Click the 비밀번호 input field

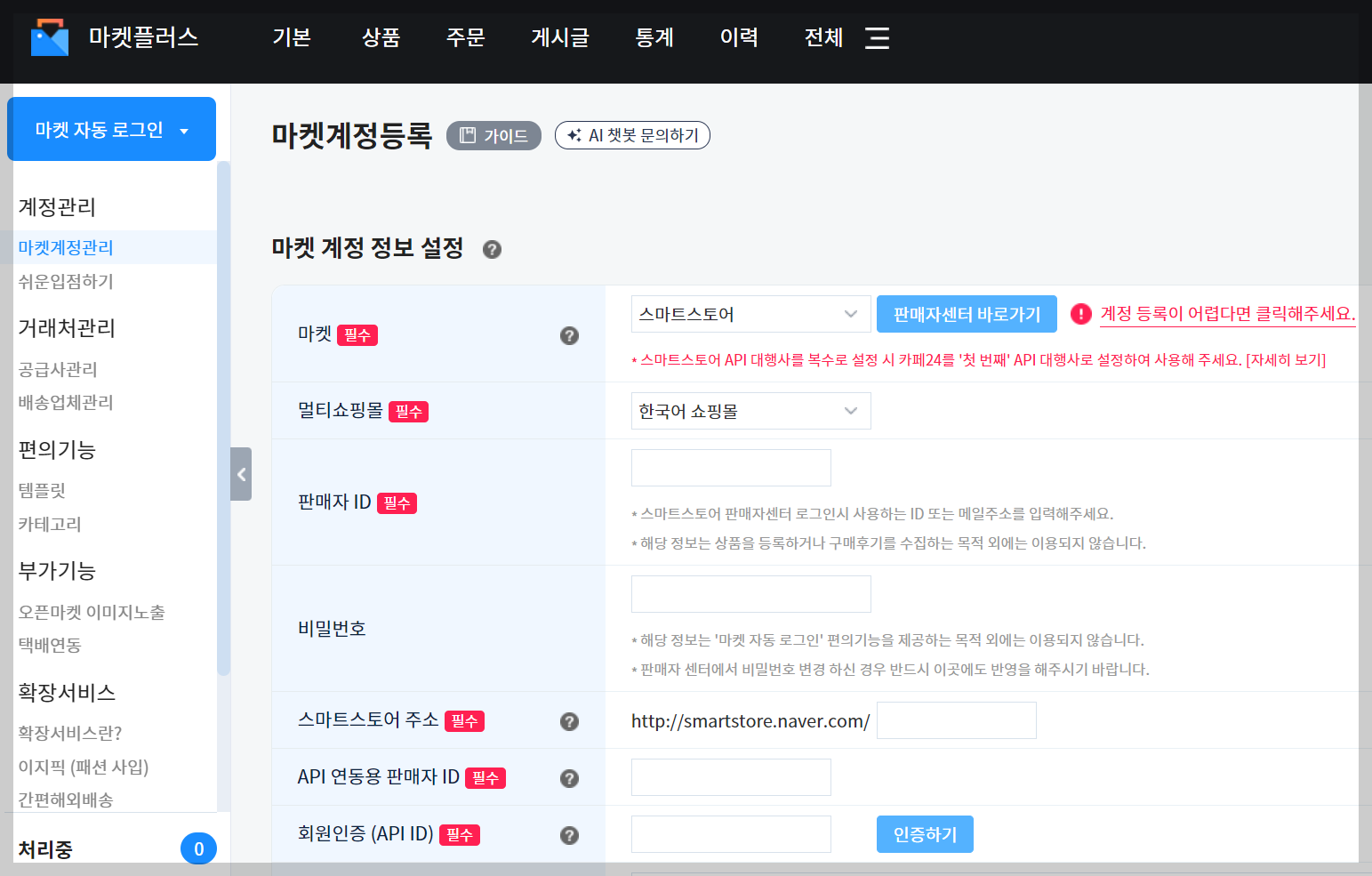point(750,594)
